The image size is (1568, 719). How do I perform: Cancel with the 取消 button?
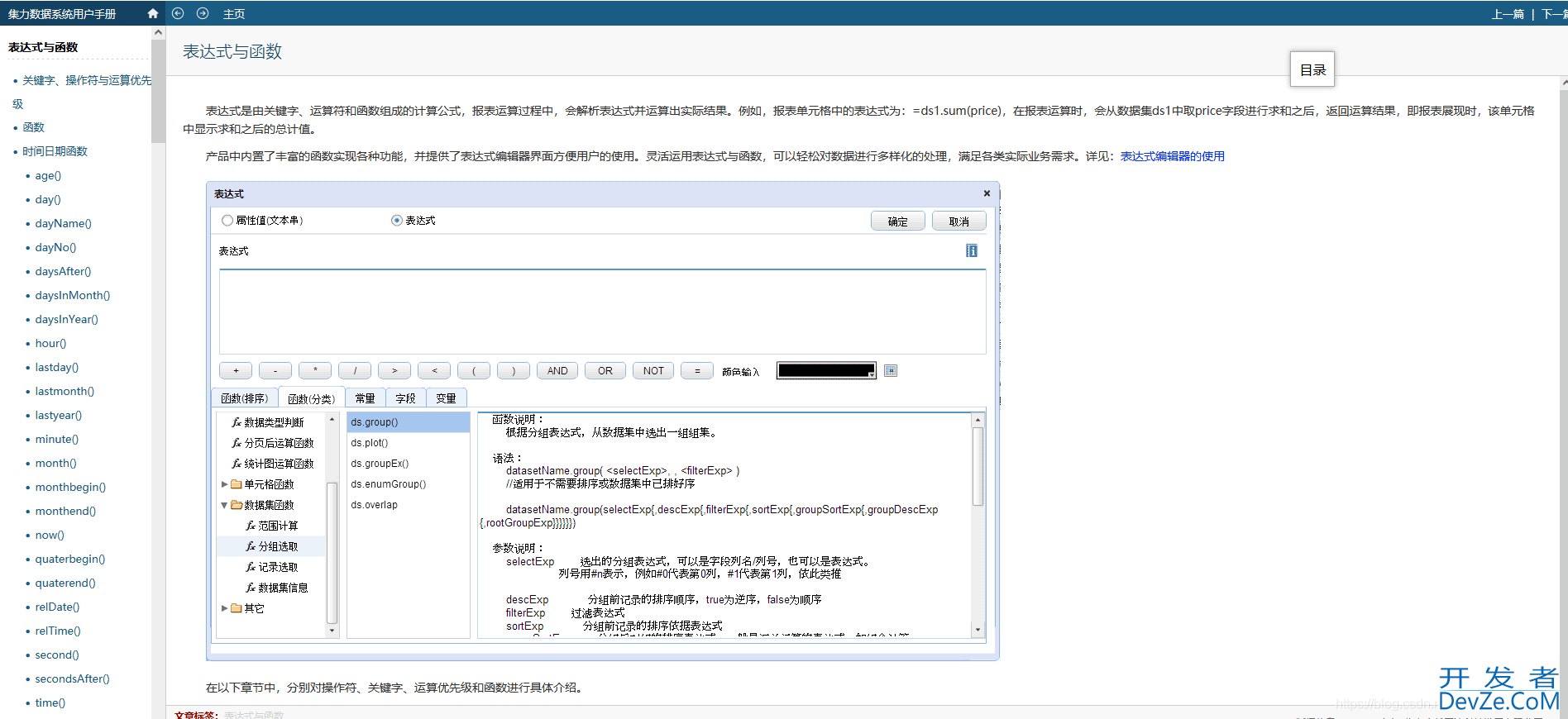coord(959,221)
